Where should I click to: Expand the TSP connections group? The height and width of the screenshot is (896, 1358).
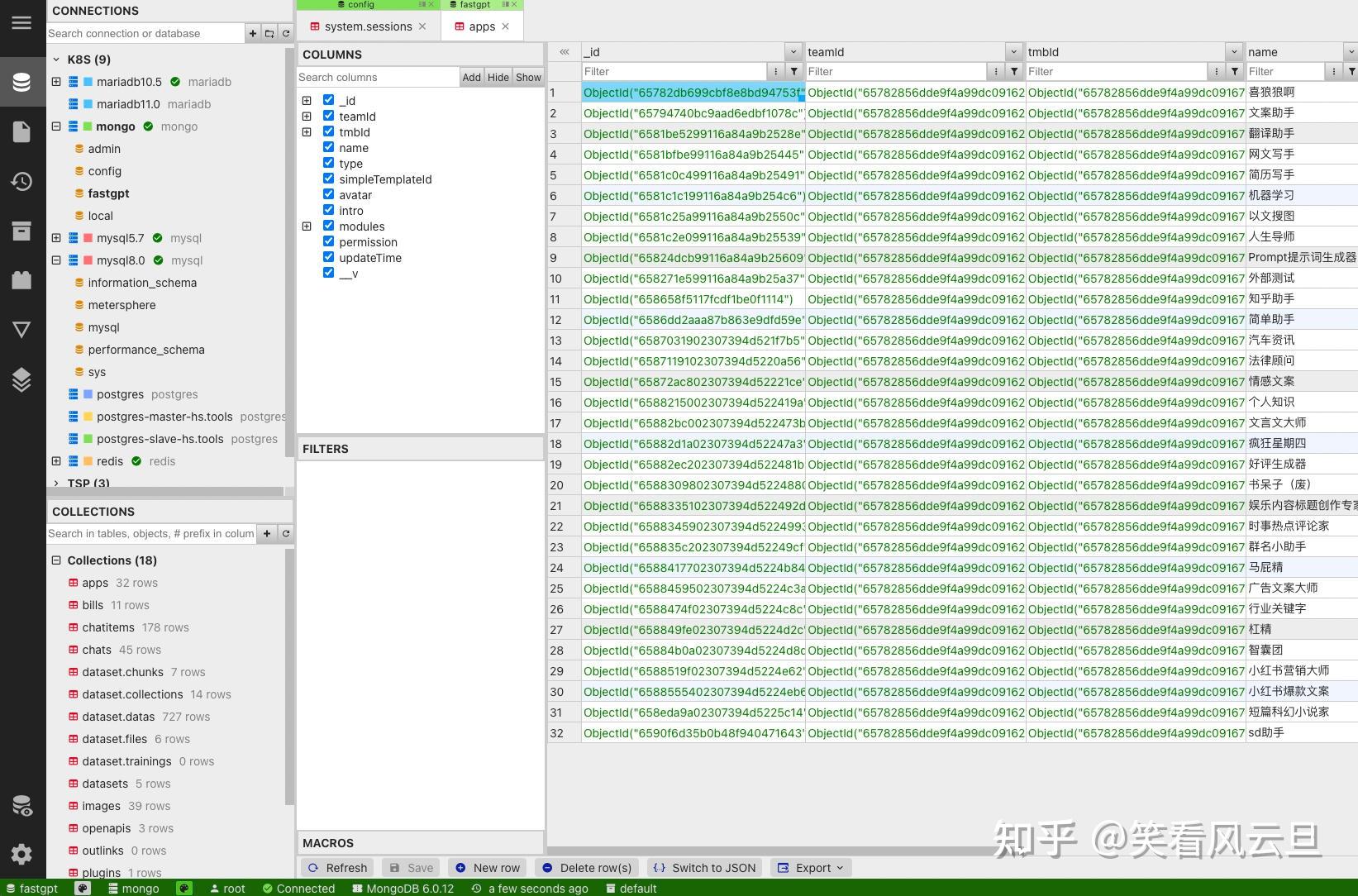coord(55,484)
